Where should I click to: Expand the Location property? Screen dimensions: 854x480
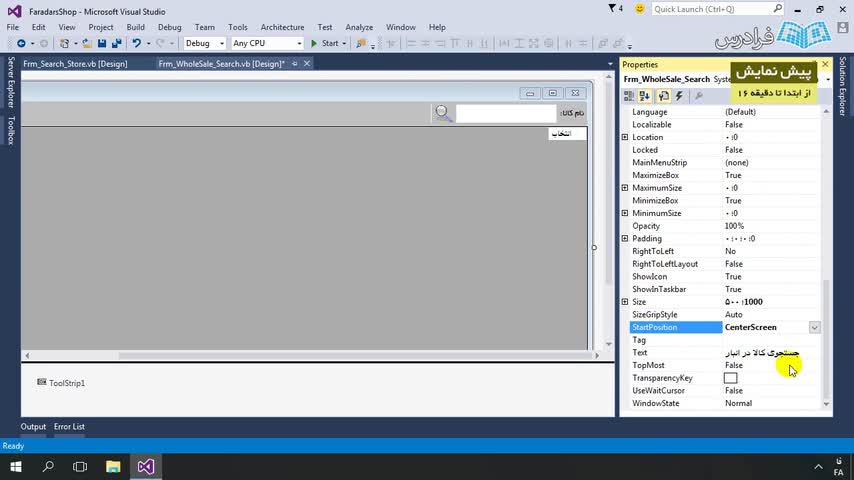tap(625, 137)
